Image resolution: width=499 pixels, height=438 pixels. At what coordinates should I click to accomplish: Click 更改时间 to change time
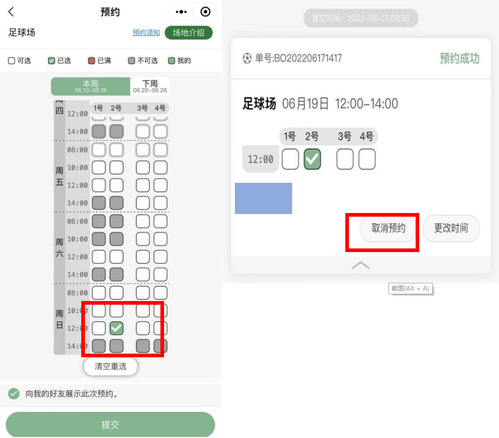(451, 228)
